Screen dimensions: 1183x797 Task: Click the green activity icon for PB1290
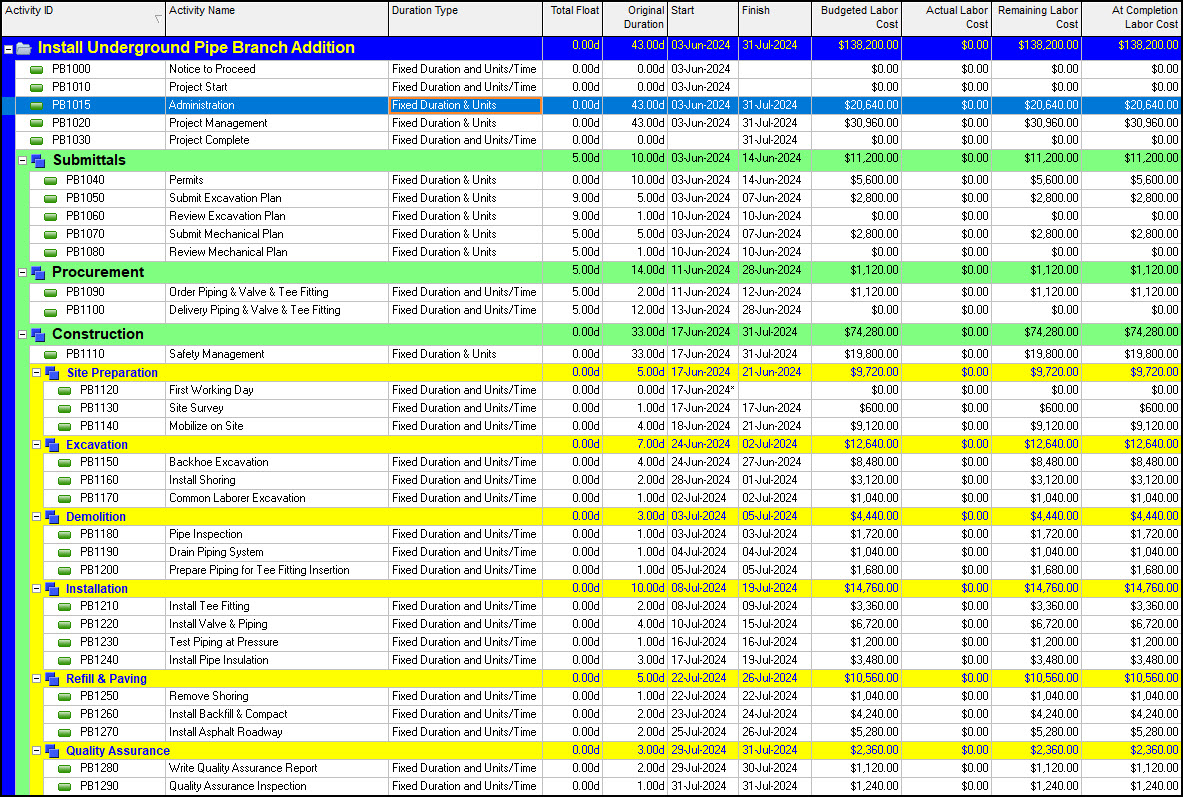pos(65,786)
